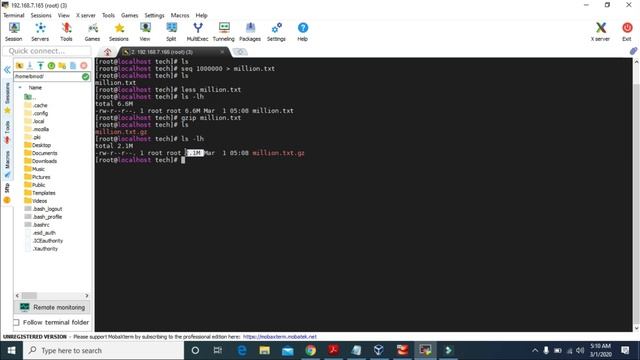Click the Help question mark toolbar icon
The image size is (640, 360).
[302, 32]
